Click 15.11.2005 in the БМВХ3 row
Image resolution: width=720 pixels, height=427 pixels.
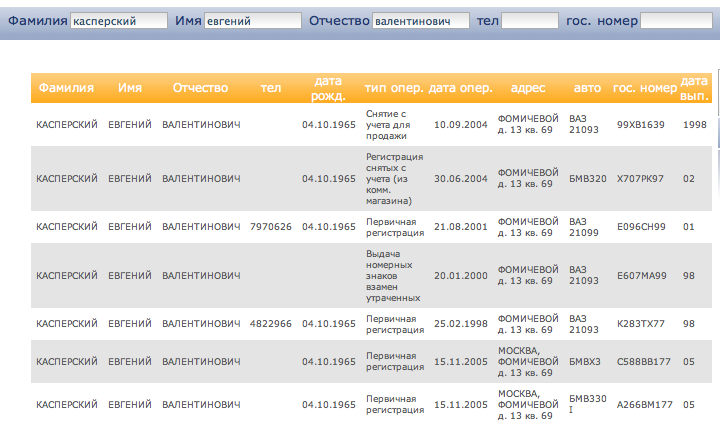coord(461,362)
